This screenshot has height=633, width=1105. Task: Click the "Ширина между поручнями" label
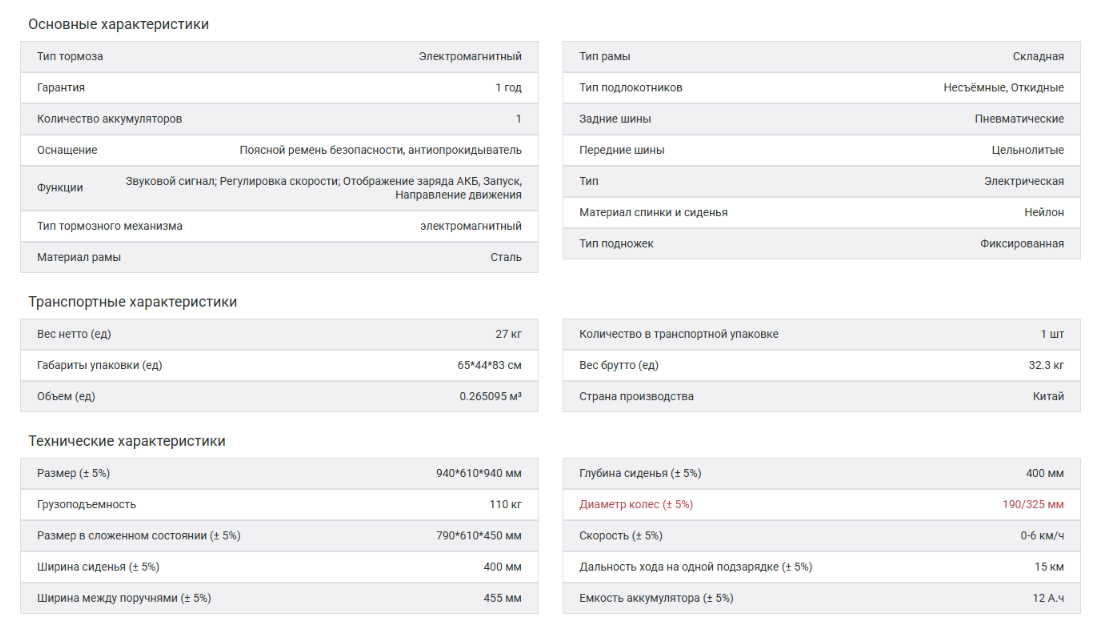point(124,598)
